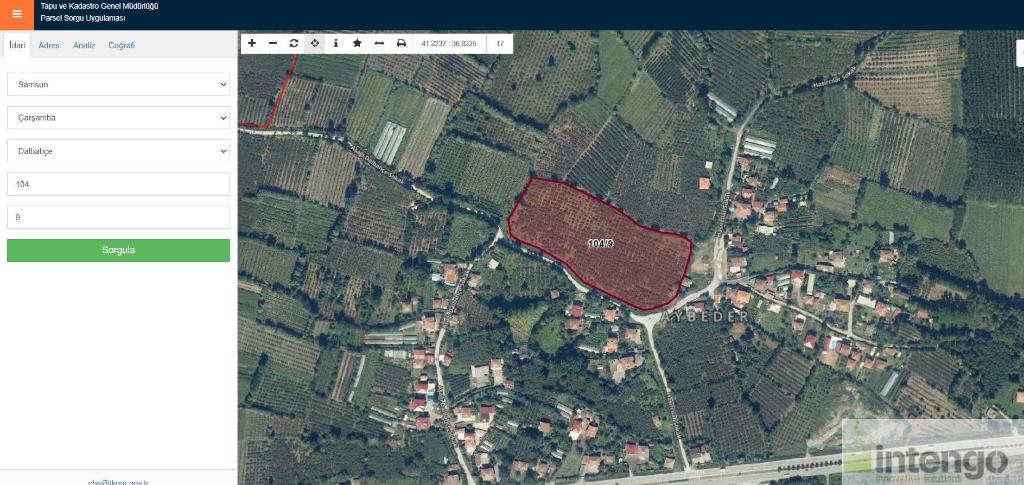Expand the Samsun province dropdown
1024x485 pixels.
pos(118,85)
